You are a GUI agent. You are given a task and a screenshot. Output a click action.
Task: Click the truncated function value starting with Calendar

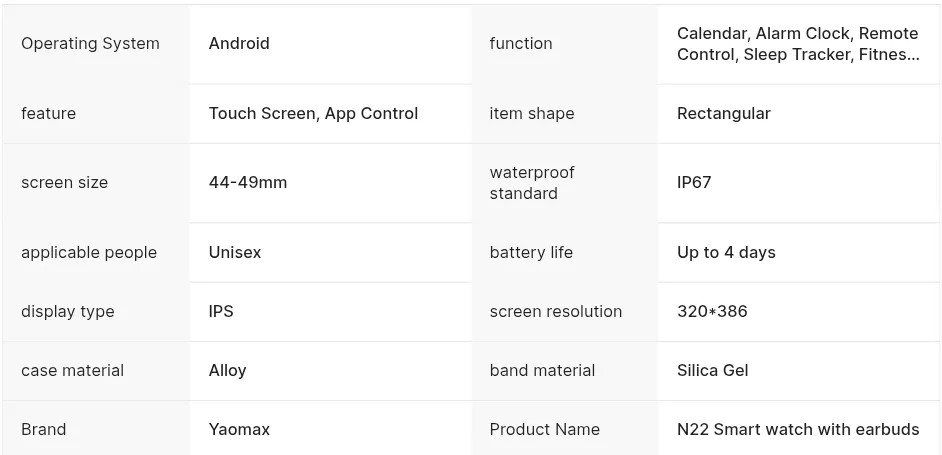point(797,44)
